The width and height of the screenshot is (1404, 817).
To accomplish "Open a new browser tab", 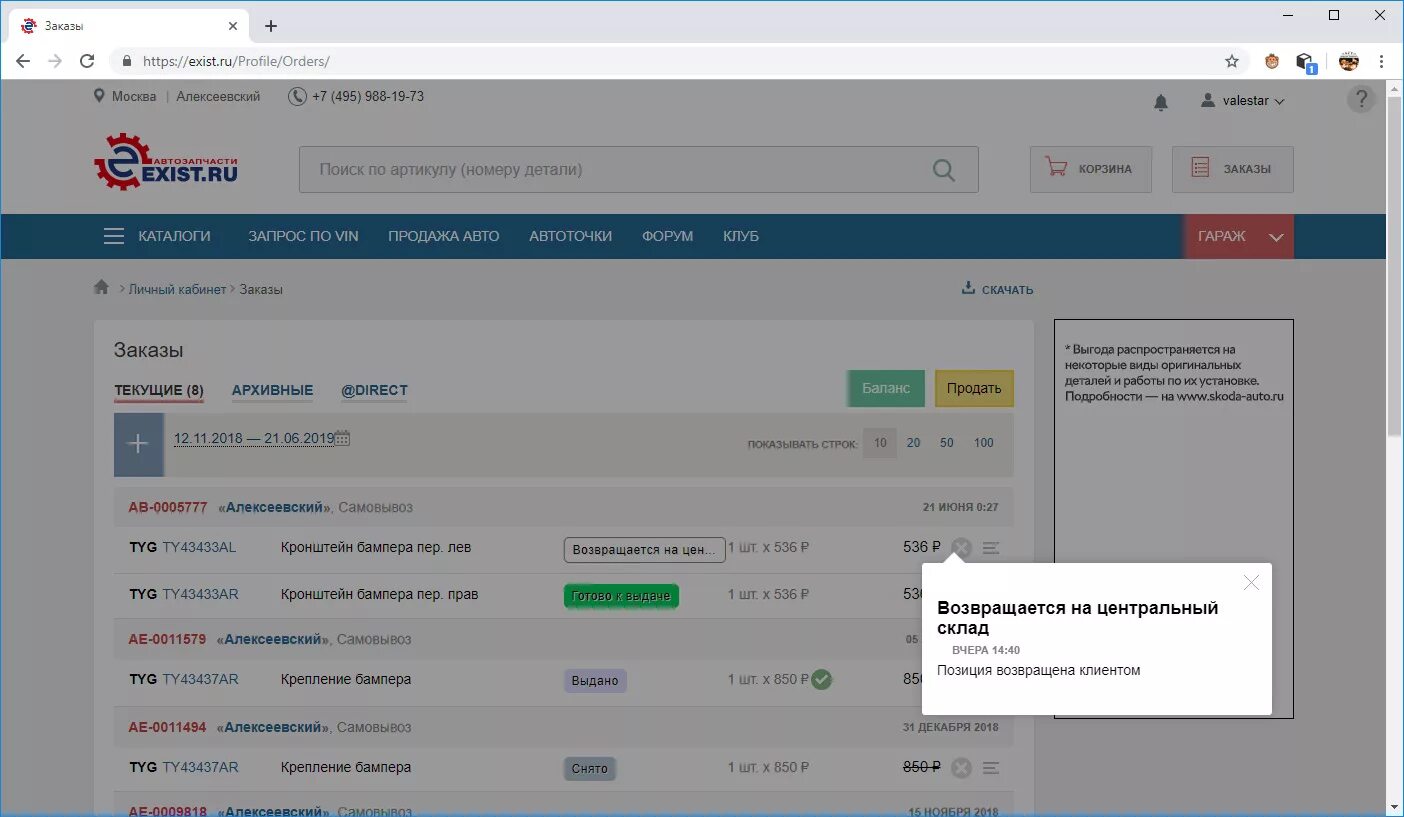I will click(x=270, y=26).
